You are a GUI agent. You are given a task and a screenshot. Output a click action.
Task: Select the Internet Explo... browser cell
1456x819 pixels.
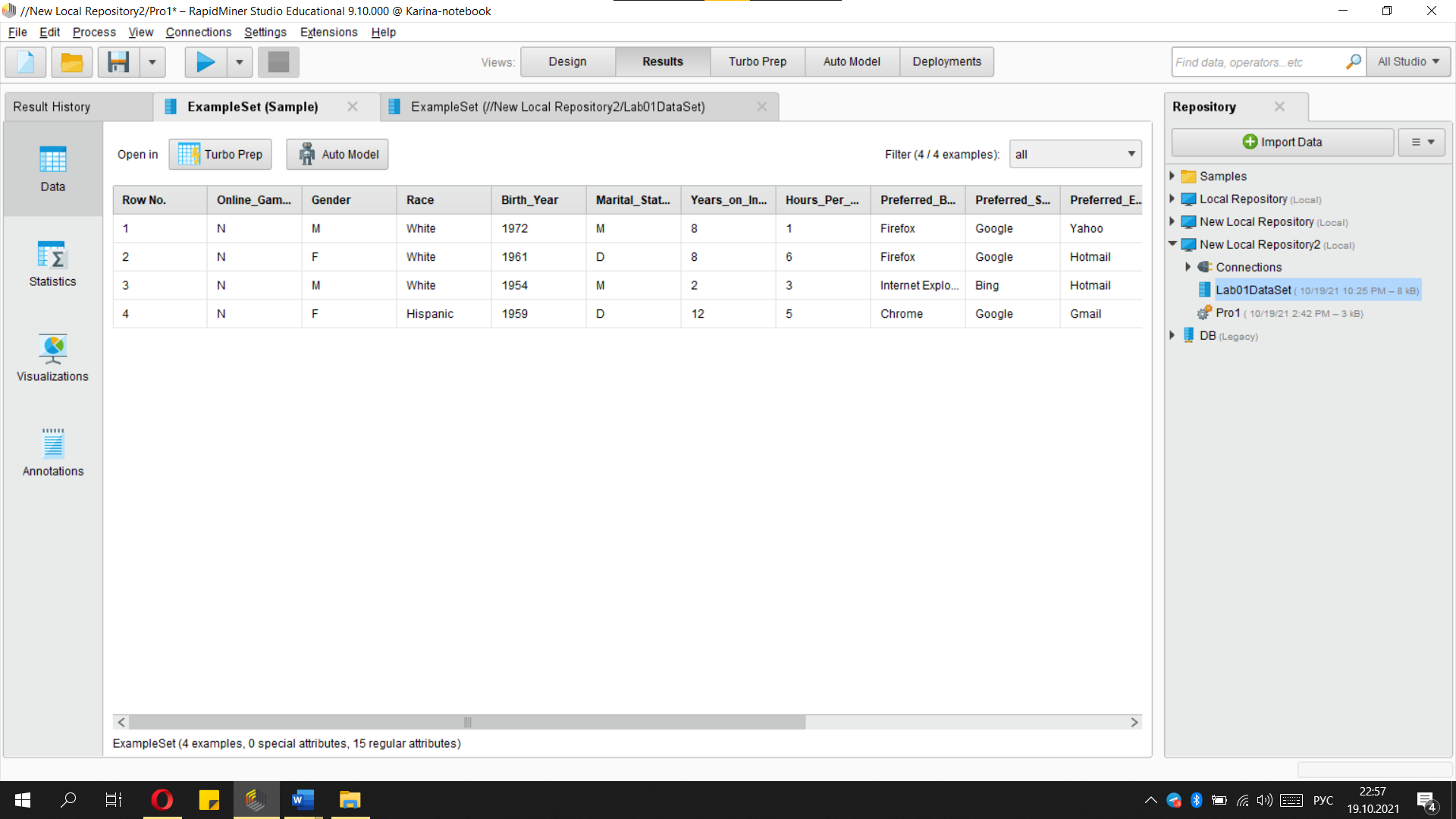918,285
